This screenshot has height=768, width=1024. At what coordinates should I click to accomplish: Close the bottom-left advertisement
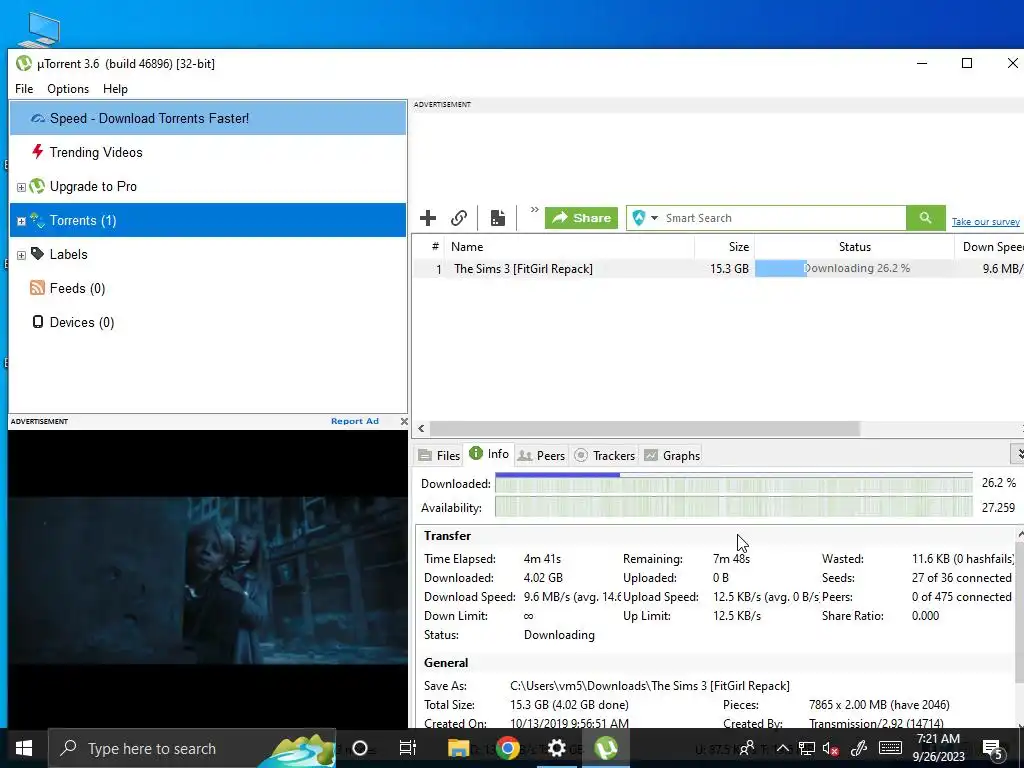click(404, 422)
